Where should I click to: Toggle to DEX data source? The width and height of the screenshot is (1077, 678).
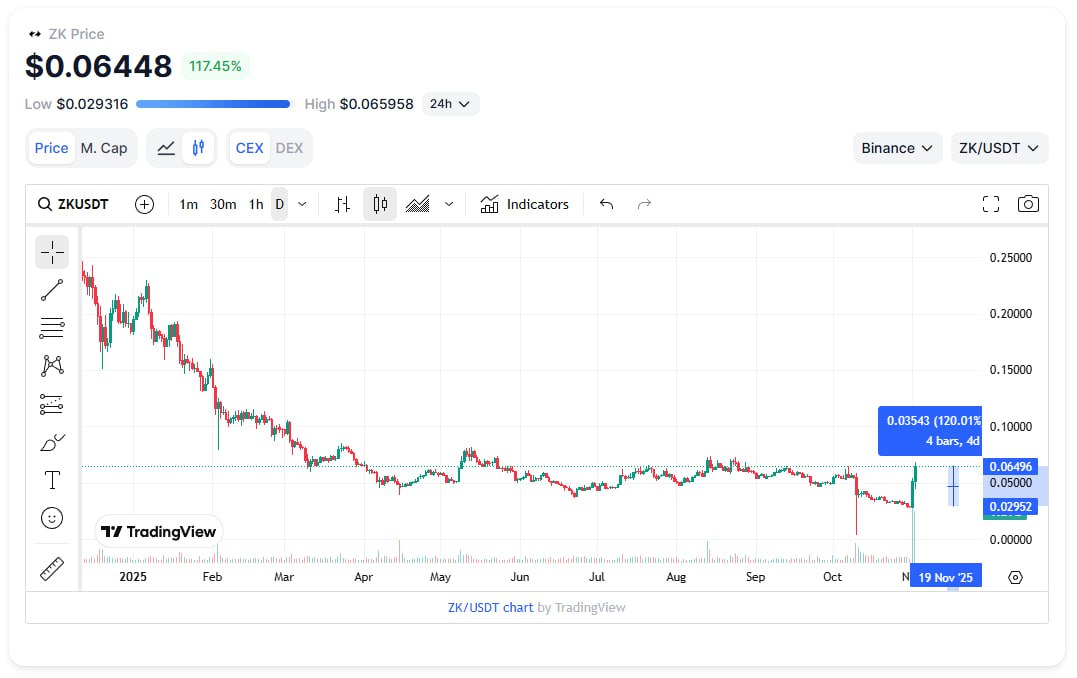[289, 148]
